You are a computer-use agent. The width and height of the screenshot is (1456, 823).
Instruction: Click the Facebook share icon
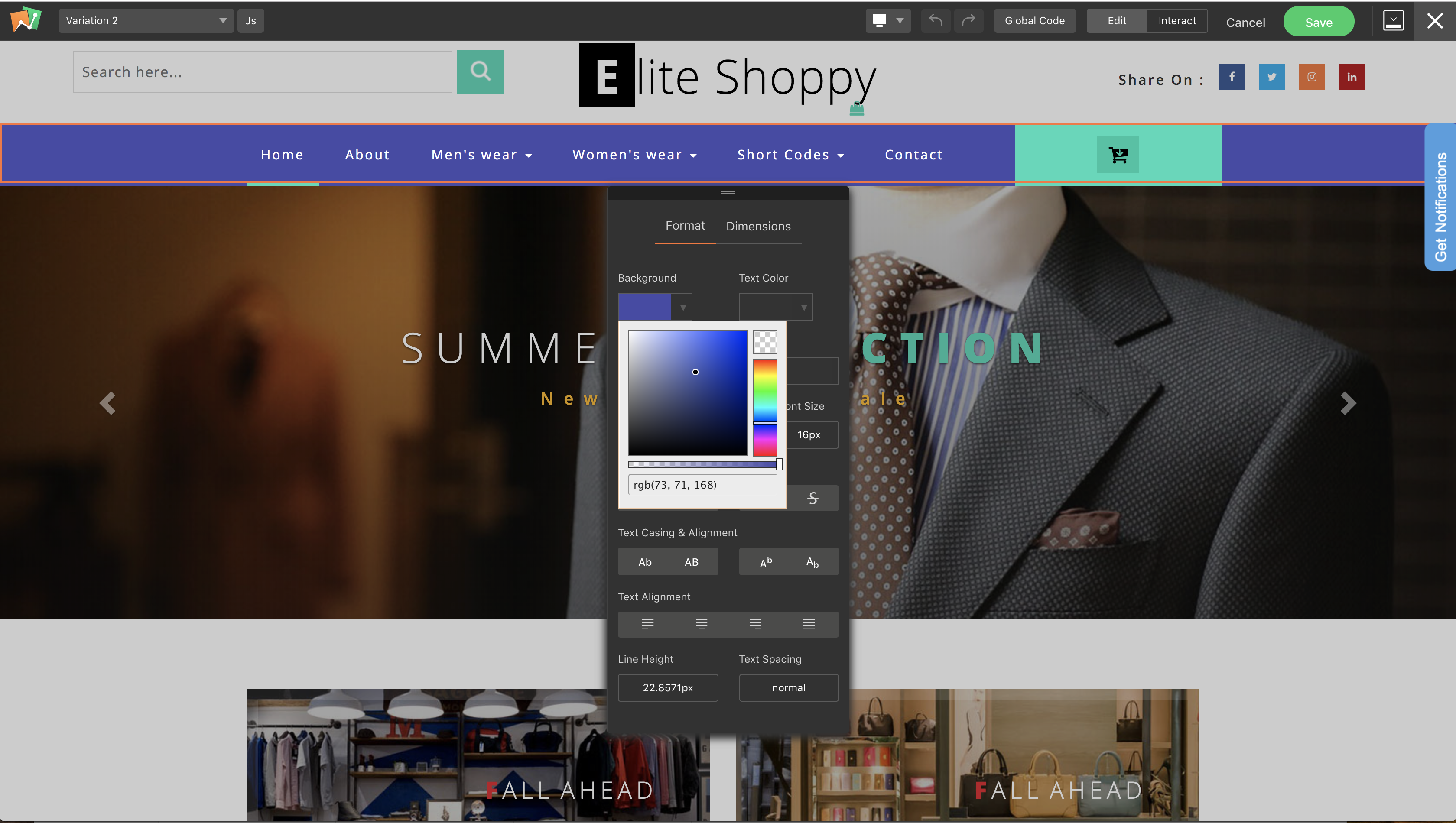1232,77
